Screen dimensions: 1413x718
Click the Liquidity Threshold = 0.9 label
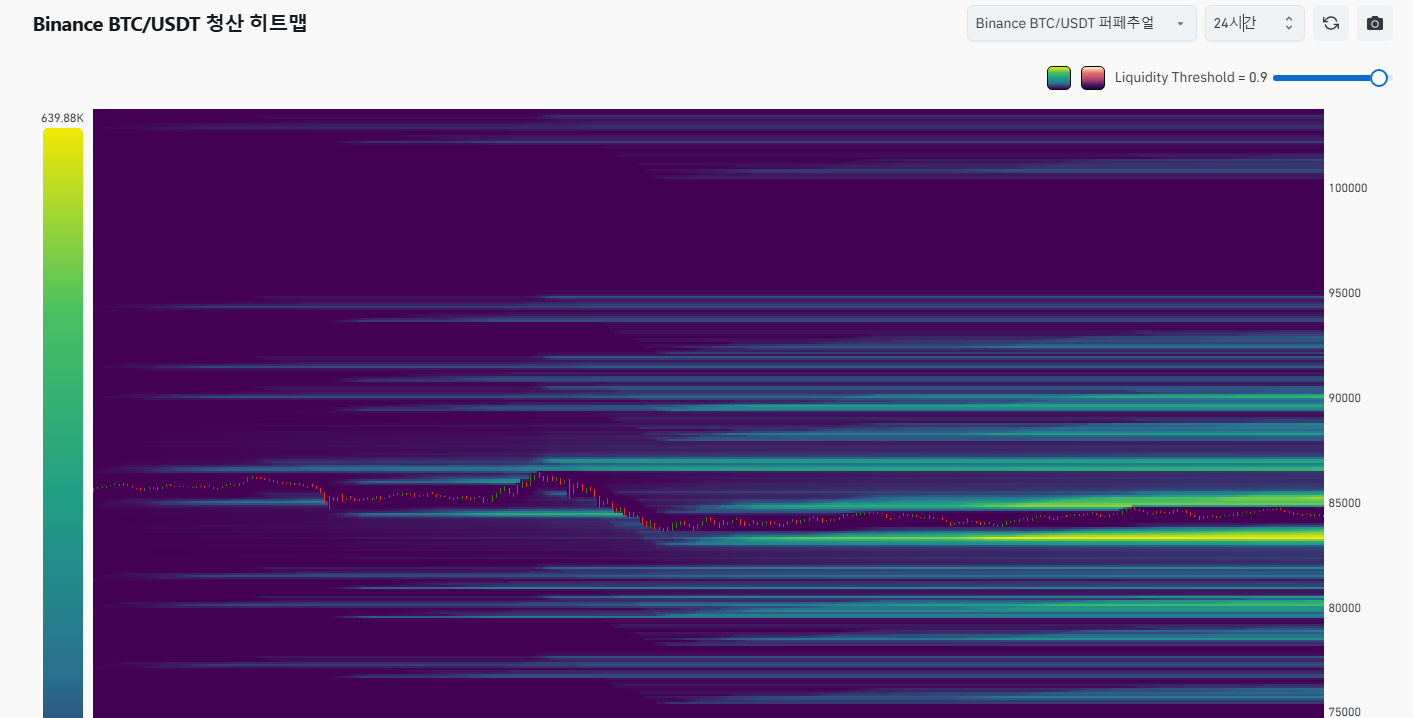coord(1191,77)
